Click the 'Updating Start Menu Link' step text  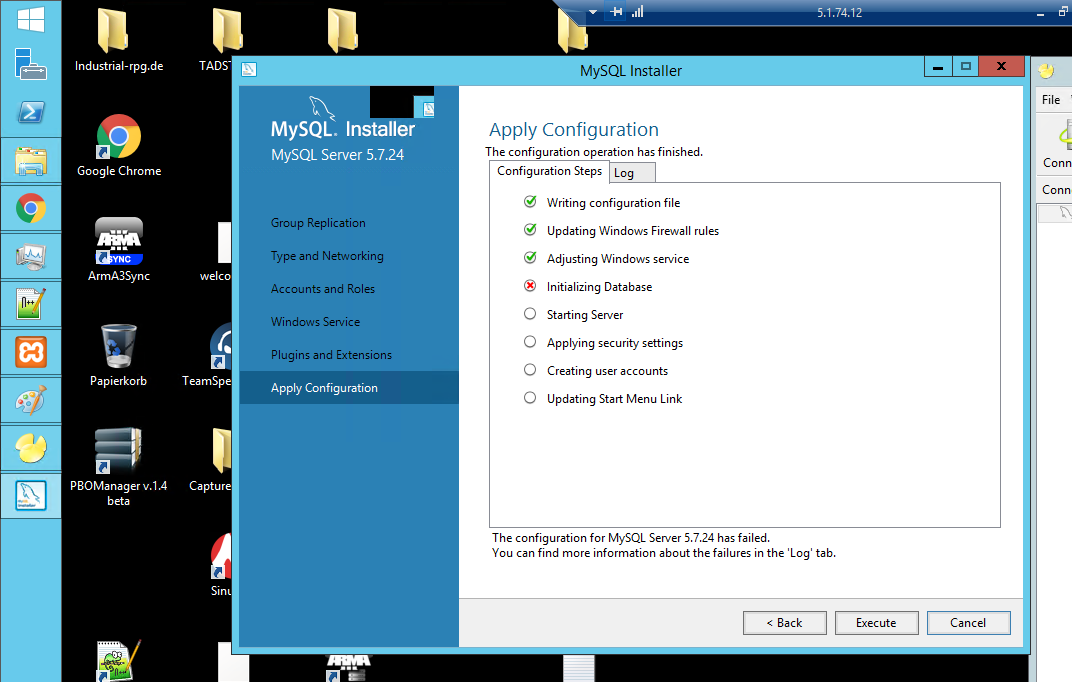(615, 399)
